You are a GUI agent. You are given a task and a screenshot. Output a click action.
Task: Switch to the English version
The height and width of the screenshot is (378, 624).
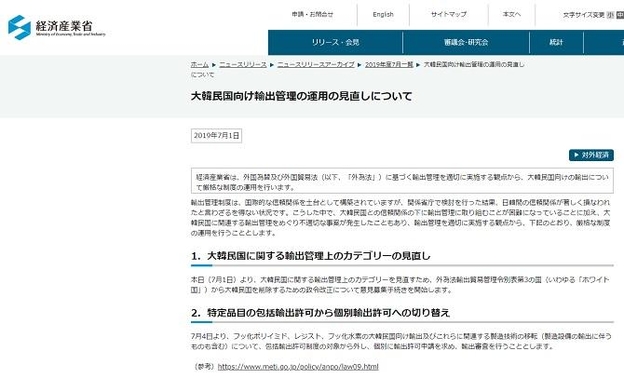coord(383,14)
